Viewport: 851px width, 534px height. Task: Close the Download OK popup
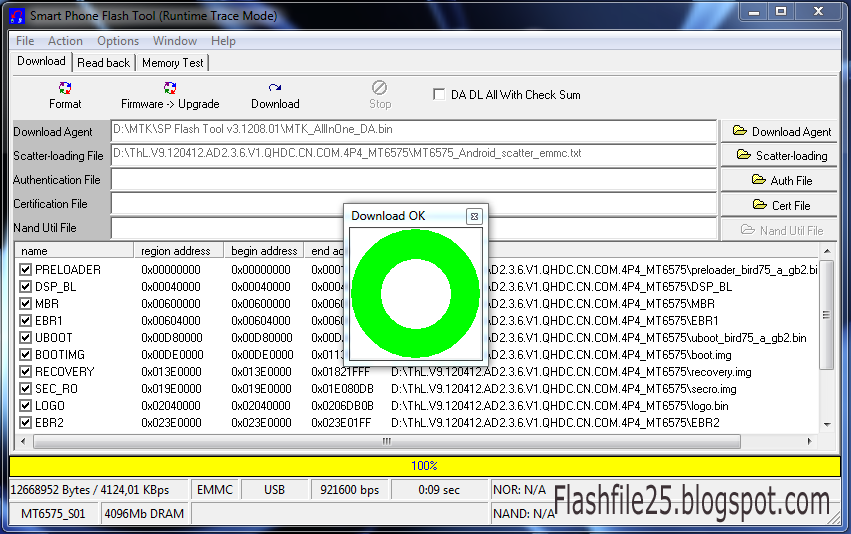[x=474, y=217]
